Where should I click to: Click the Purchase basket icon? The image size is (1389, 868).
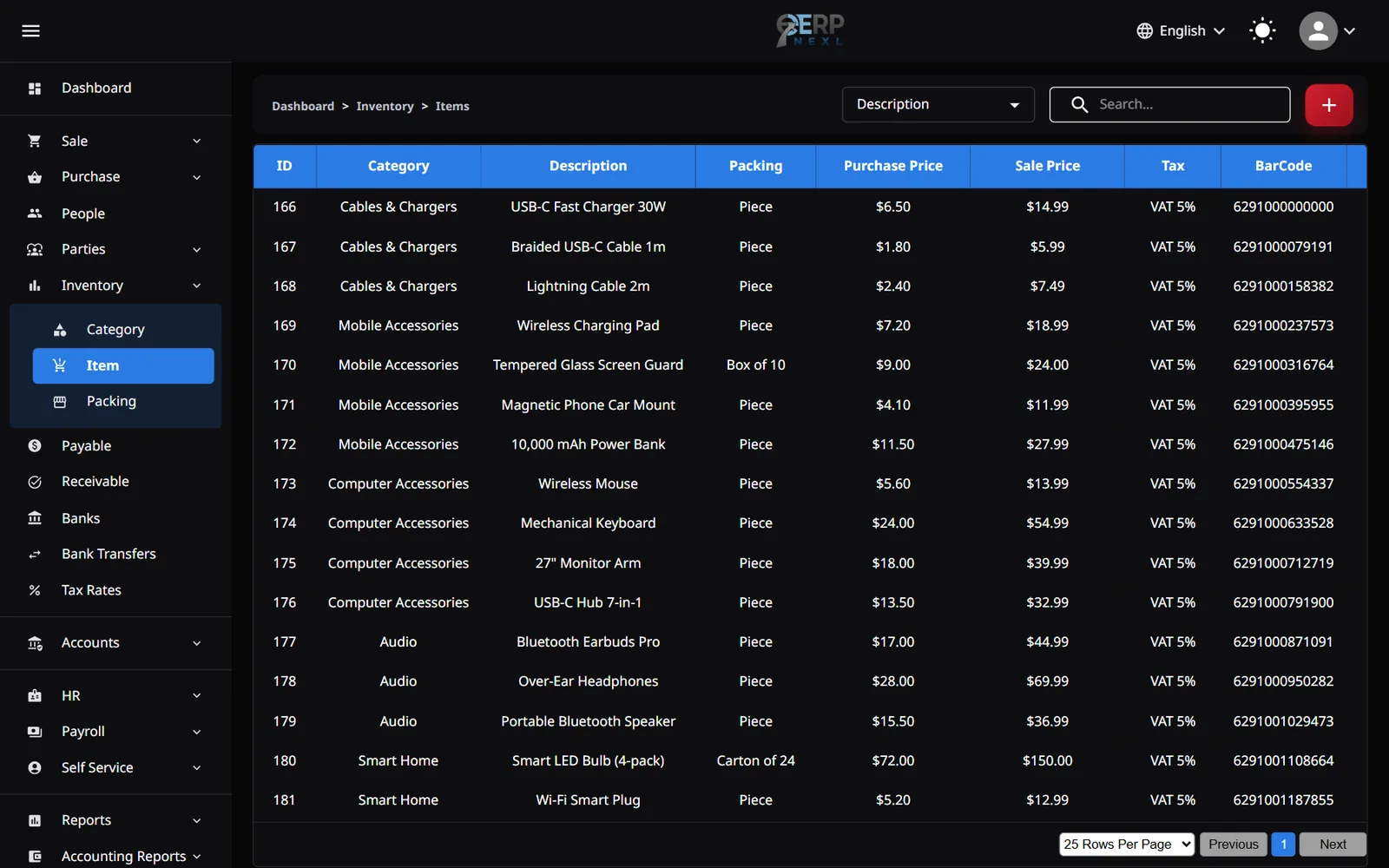click(35, 177)
